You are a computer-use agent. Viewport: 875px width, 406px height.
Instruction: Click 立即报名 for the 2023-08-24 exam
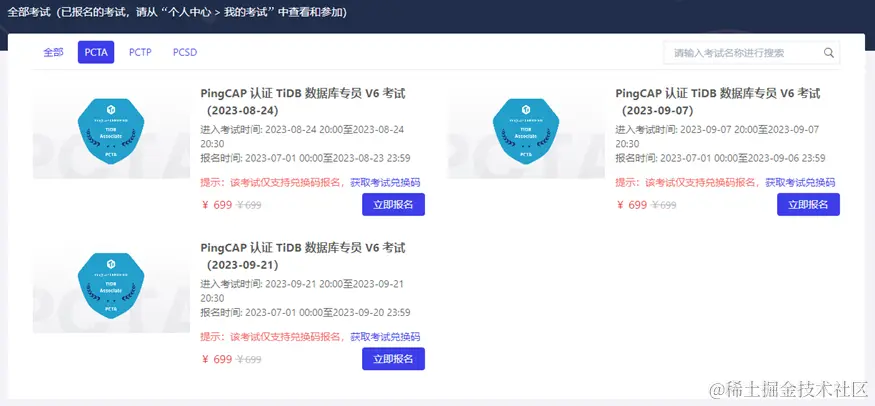click(x=393, y=204)
